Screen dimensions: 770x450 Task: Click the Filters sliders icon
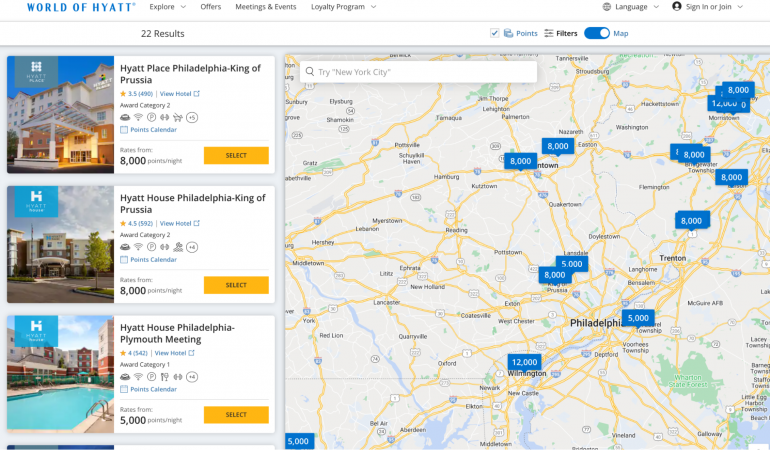pyautogui.click(x=549, y=33)
